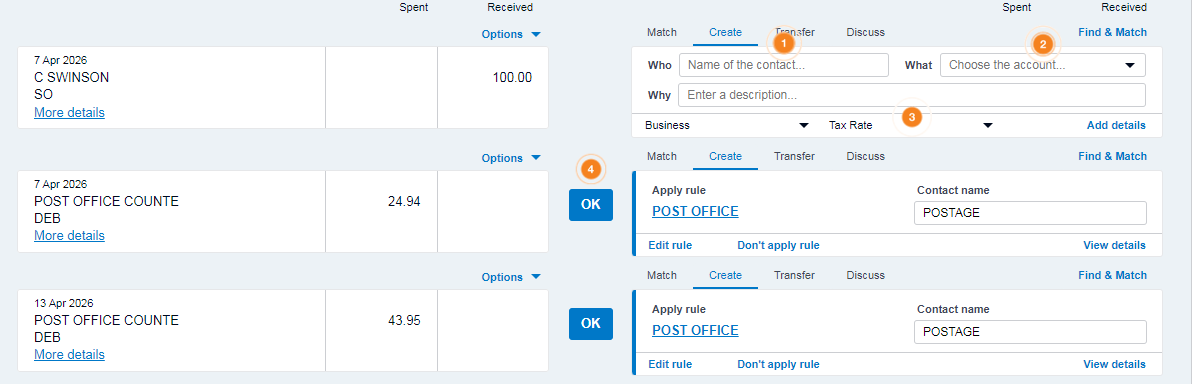Select the 100.00 received amount
Viewport: 1195px width, 384px height.
click(513, 78)
